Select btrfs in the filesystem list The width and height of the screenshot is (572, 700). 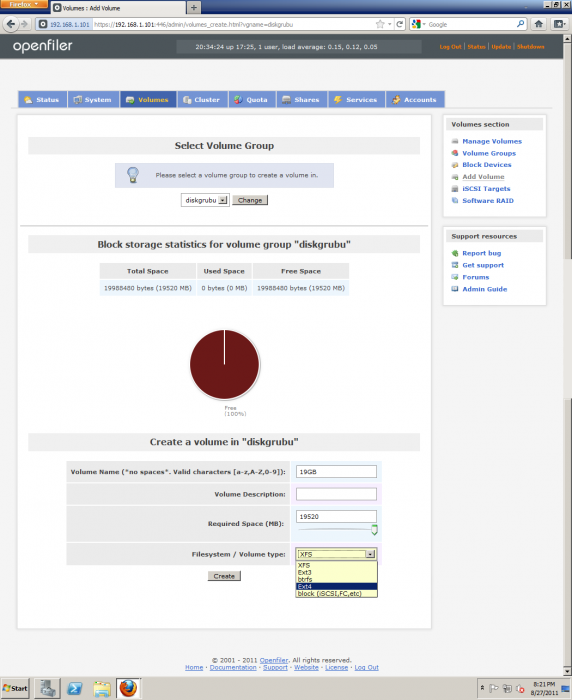[336, 579]
